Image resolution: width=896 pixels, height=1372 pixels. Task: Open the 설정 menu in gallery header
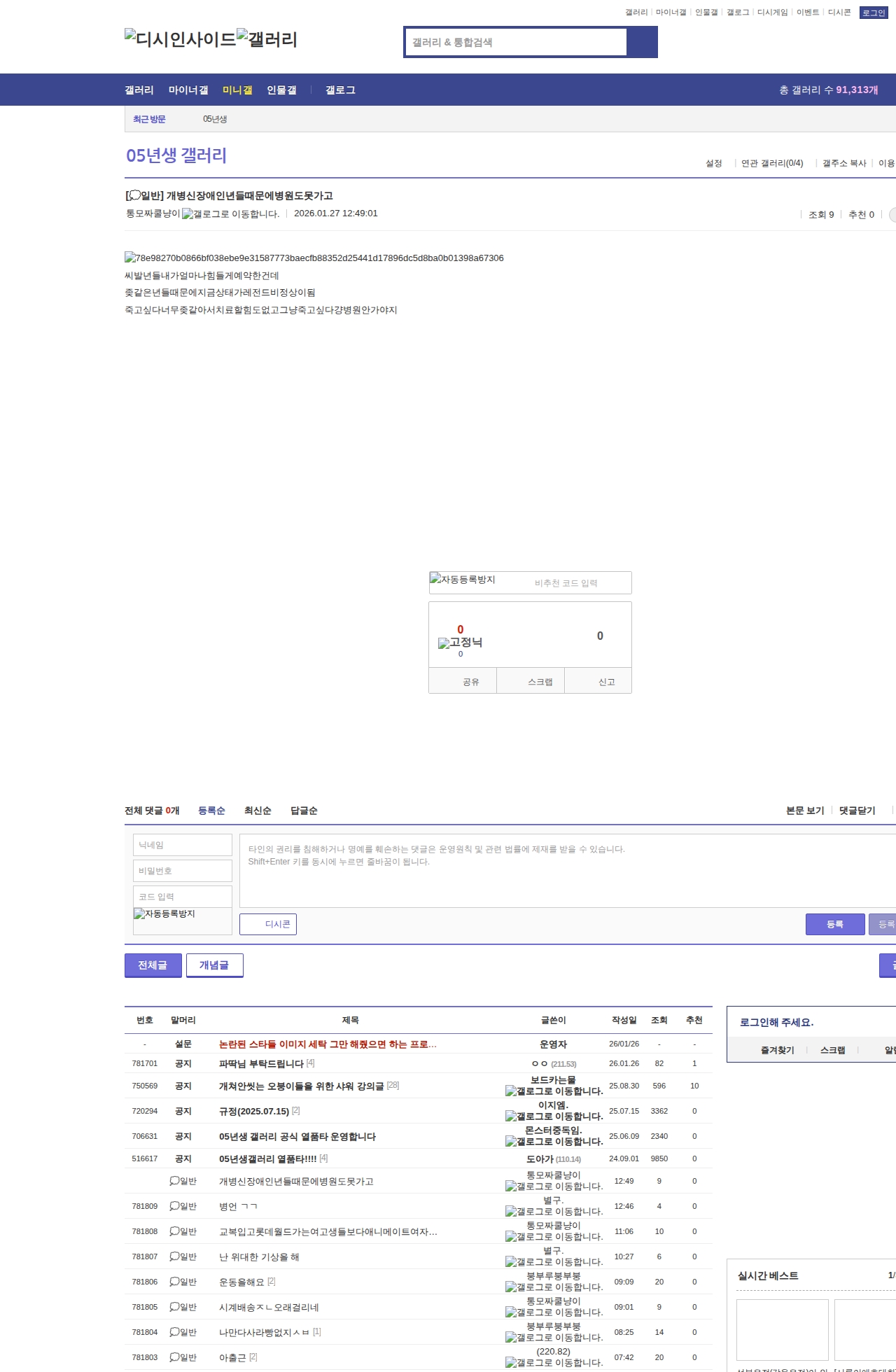pyautogui.click(x=713, y=163)
